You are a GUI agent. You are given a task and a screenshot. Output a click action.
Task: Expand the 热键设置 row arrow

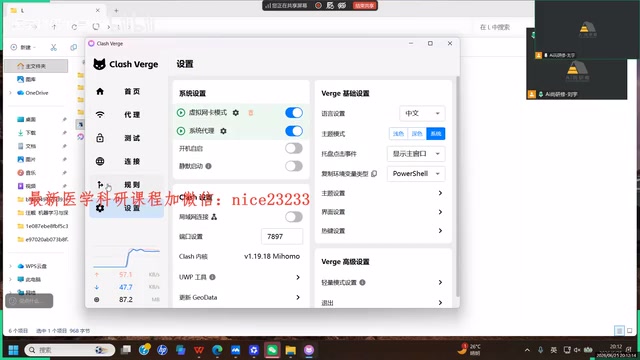click(440, 231)
